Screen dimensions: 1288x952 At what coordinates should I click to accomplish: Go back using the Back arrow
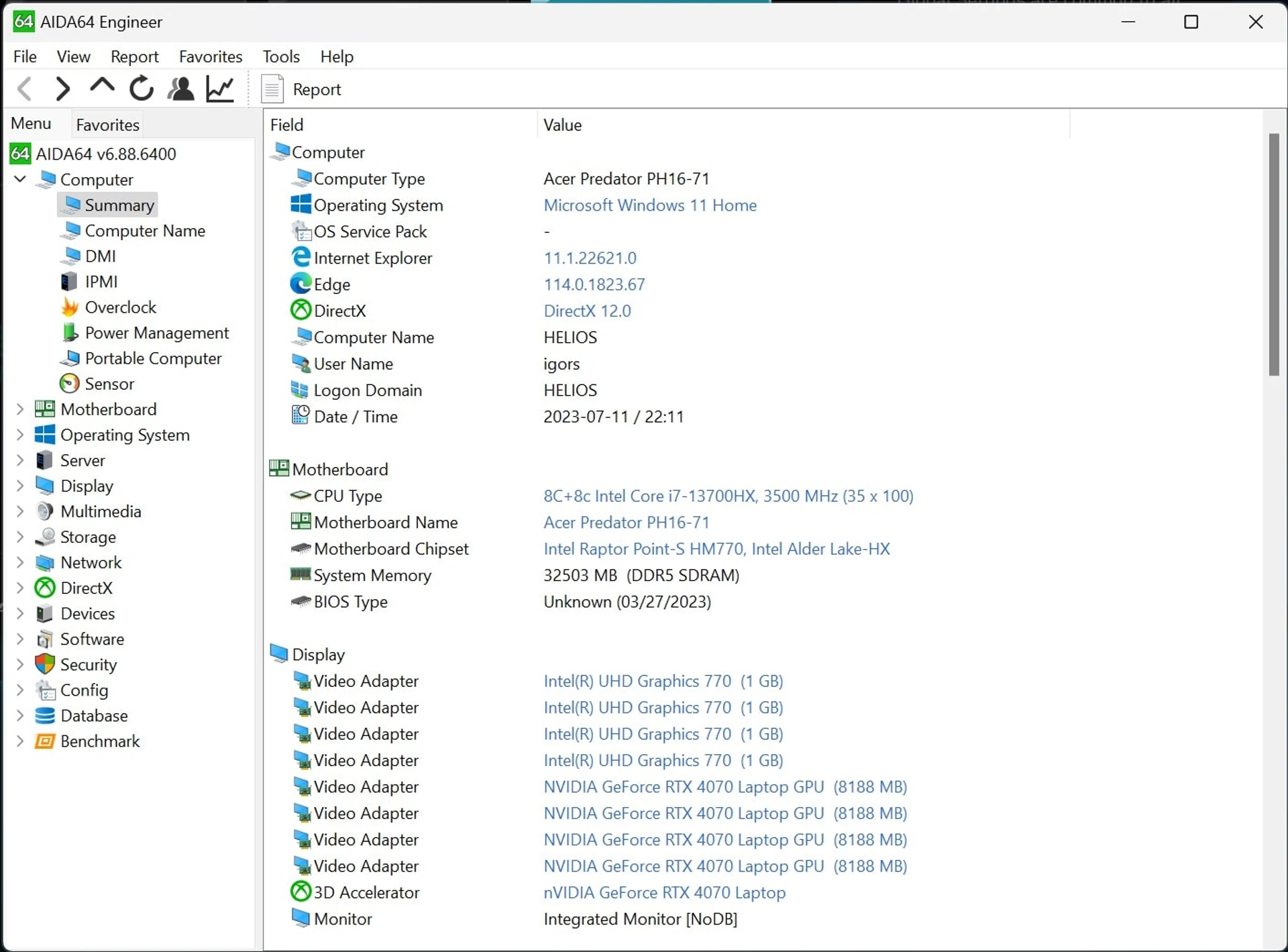point(25,89)
